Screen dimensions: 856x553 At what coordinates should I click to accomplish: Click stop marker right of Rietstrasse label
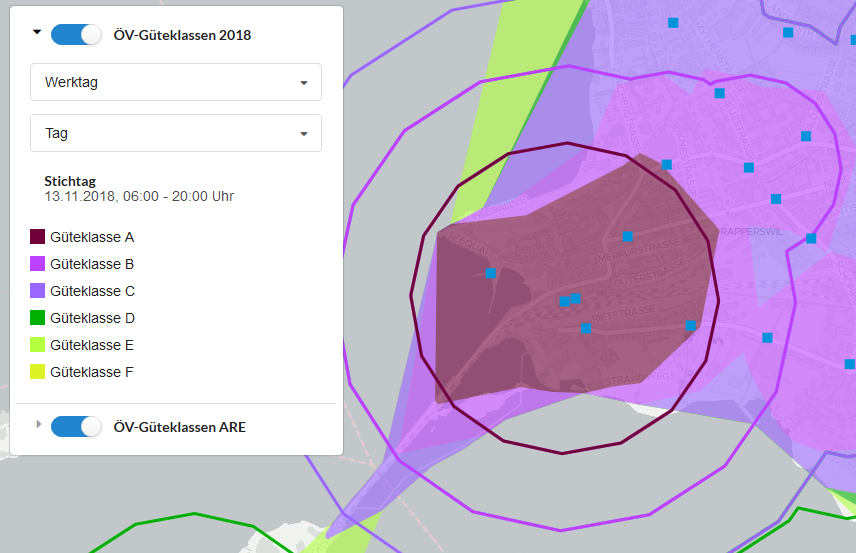pos(690,325)
